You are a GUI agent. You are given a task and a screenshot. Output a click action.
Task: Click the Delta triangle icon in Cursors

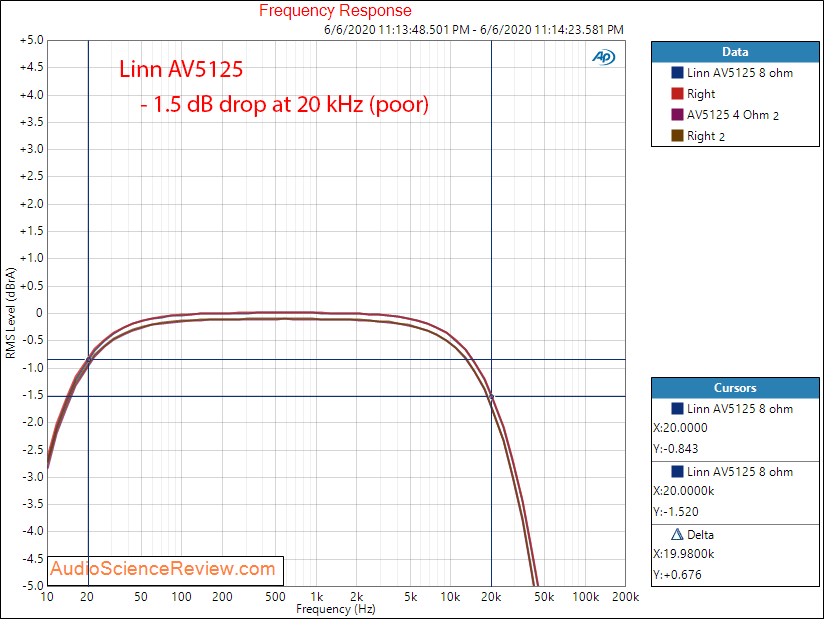click(x=677, y=534)
